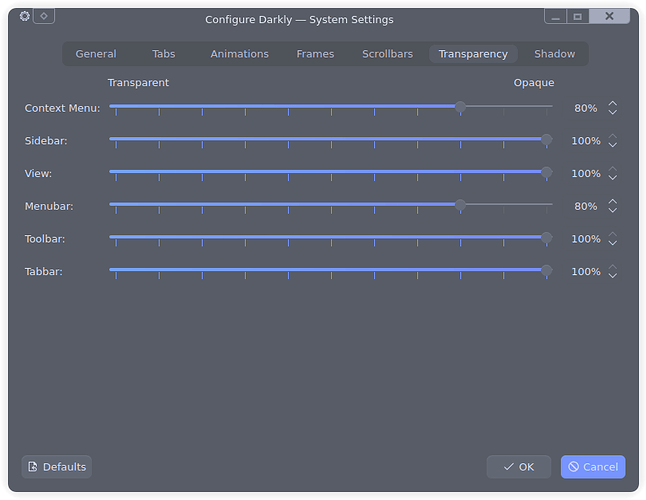Select the Frames tab

(x=315, y=54)
